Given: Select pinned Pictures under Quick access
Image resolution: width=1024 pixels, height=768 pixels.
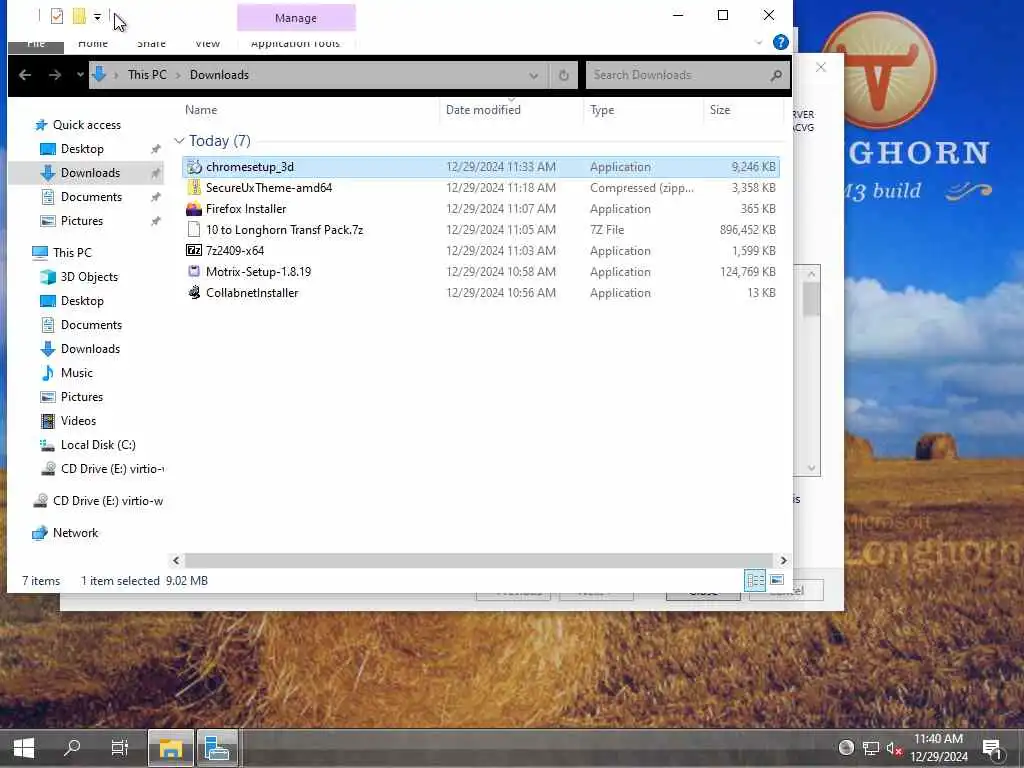Looking at the screenshot, I should 82,221.
